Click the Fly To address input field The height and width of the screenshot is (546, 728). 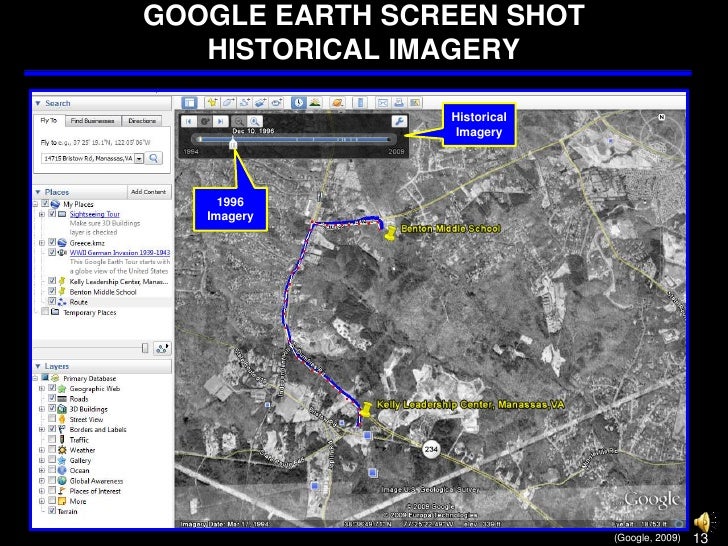pos(87,159)
